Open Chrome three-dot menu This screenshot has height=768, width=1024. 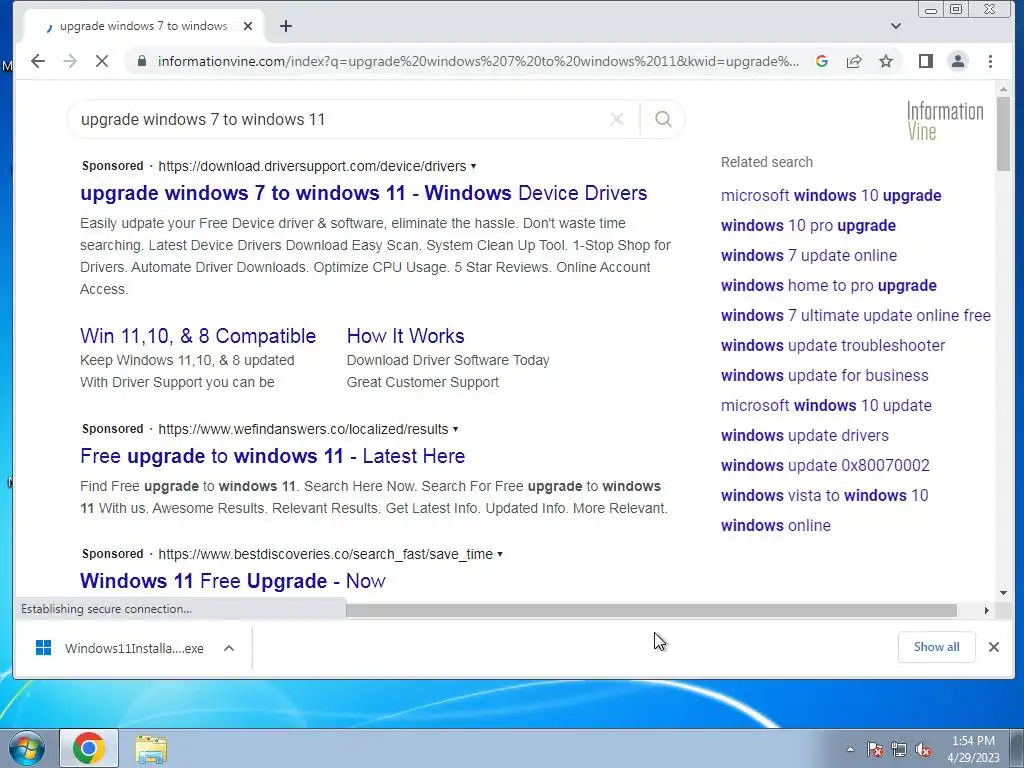pos(991,61)
